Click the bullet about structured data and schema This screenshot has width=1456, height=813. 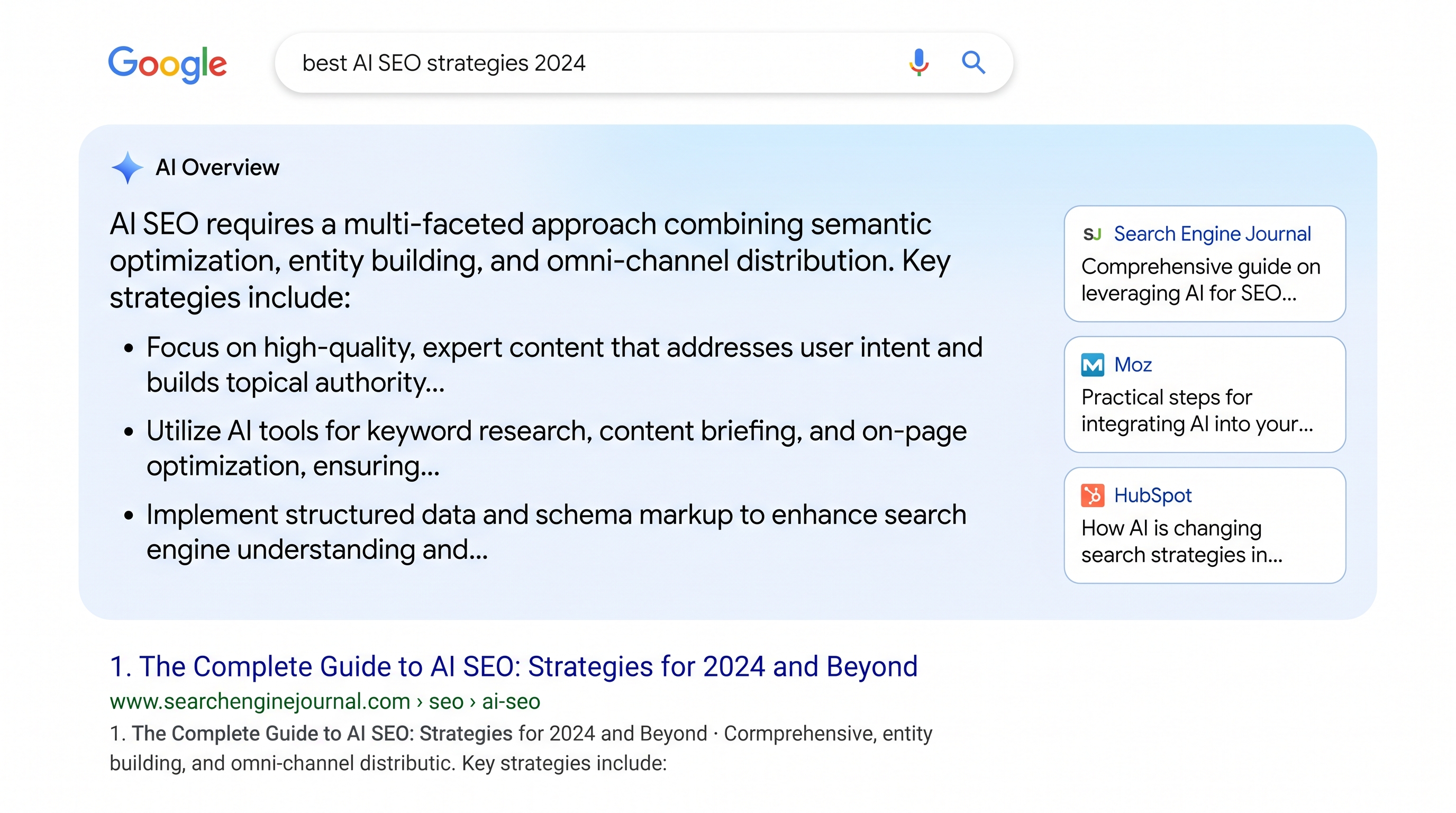click(x=556, y=532)
